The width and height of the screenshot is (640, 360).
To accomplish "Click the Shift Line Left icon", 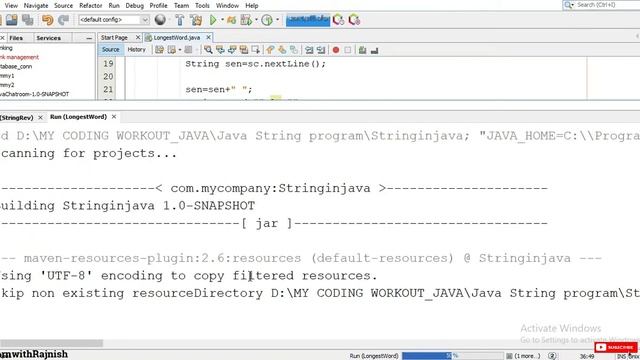I will tap(309, 50).
